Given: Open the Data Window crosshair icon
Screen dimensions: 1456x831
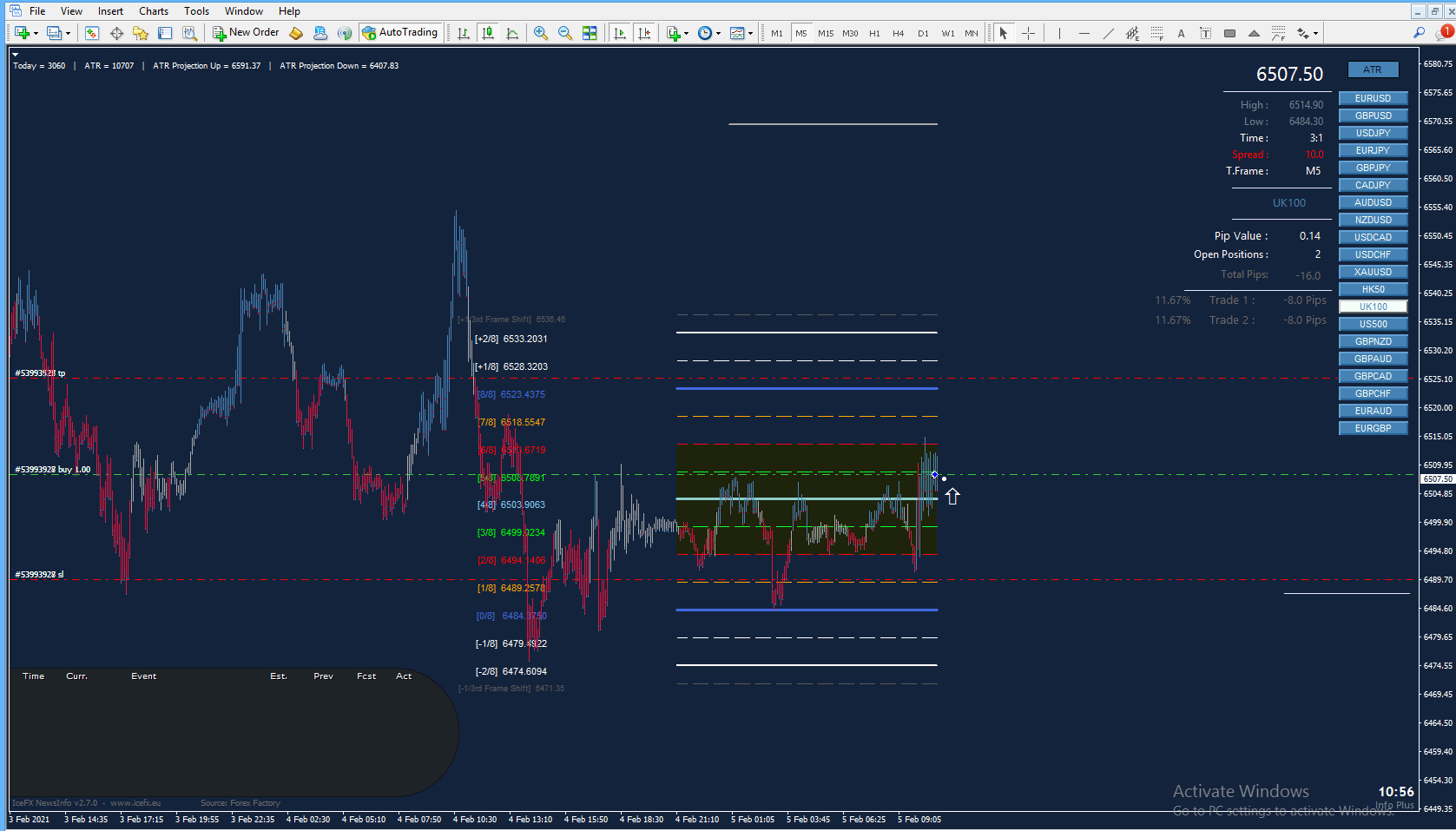Looking at the screenshot, I should tap(116, 33).
